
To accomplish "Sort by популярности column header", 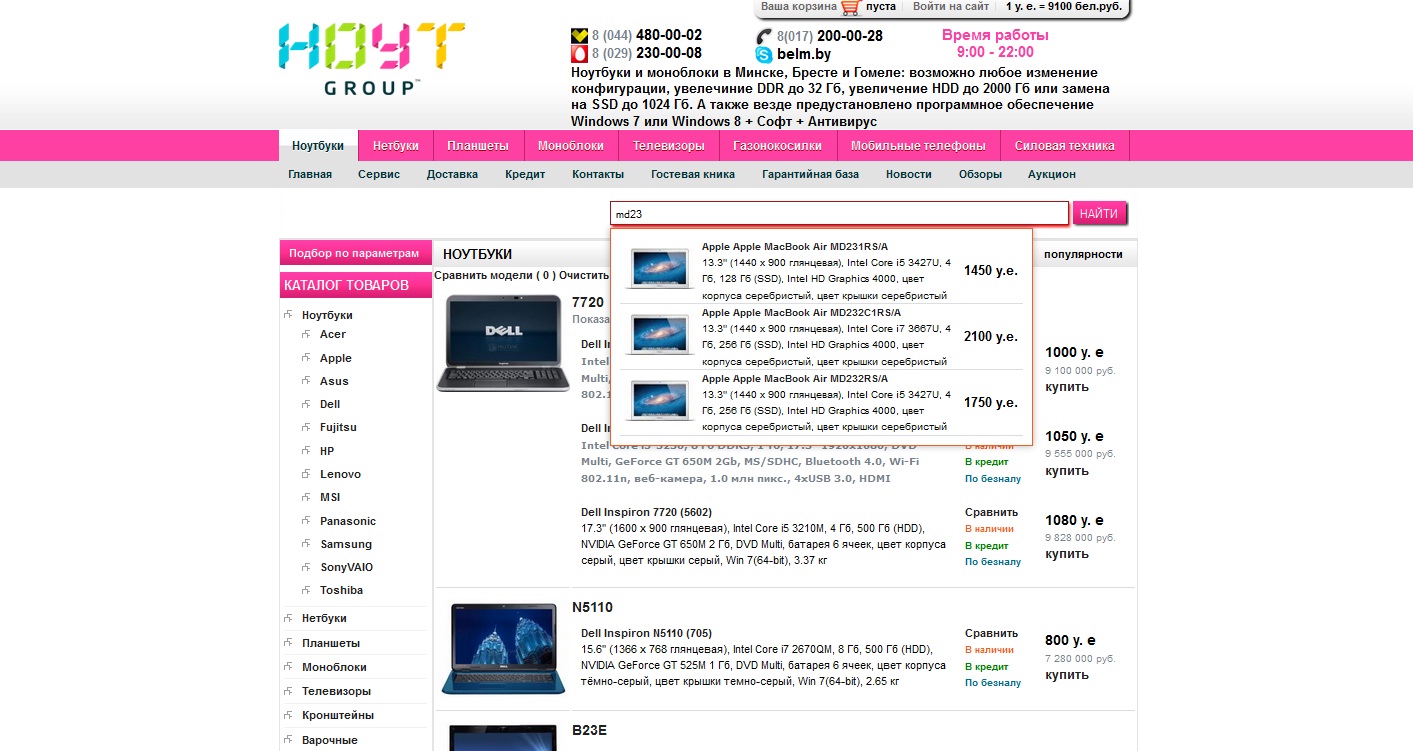I will pos(1083,254).
